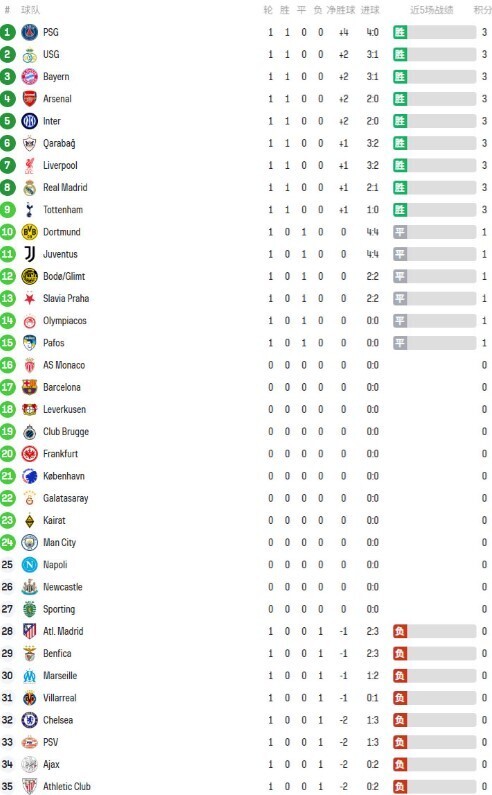Select the Tottenham team name
The width and height of the screenshot is (492, 795).
pyautogui.click(x=63, y=210)
